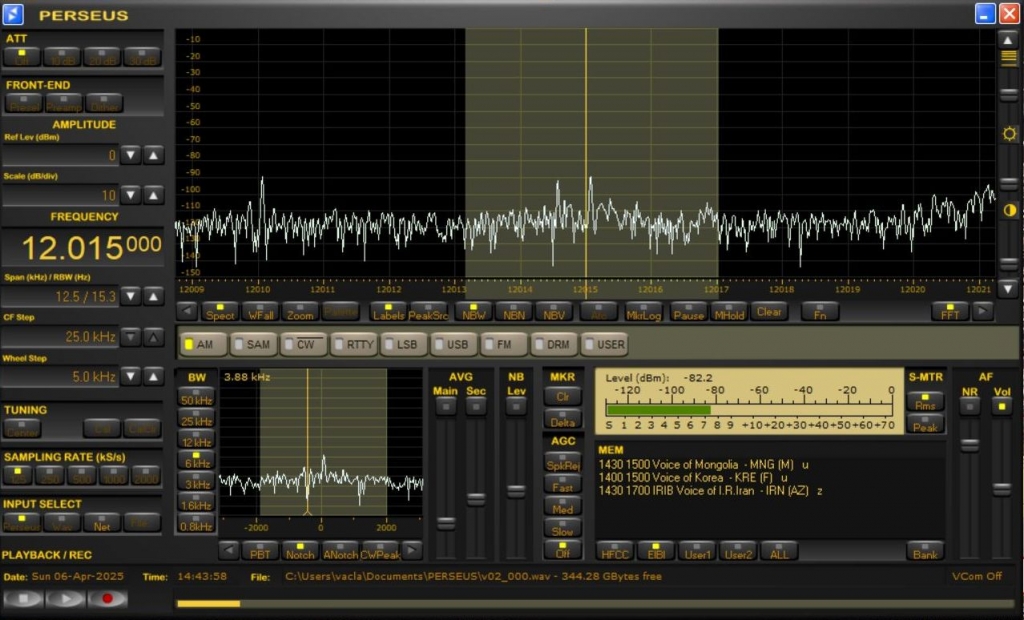Click the contrast half-circle icon beside spectrum
The height and width of the screenshot is (620, 1024).
(1009, 210)
